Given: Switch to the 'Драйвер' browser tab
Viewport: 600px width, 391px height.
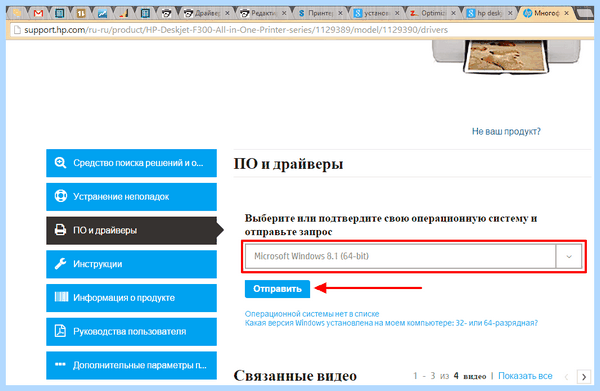Looking at the screenshot, I should [x=207, y=13].
